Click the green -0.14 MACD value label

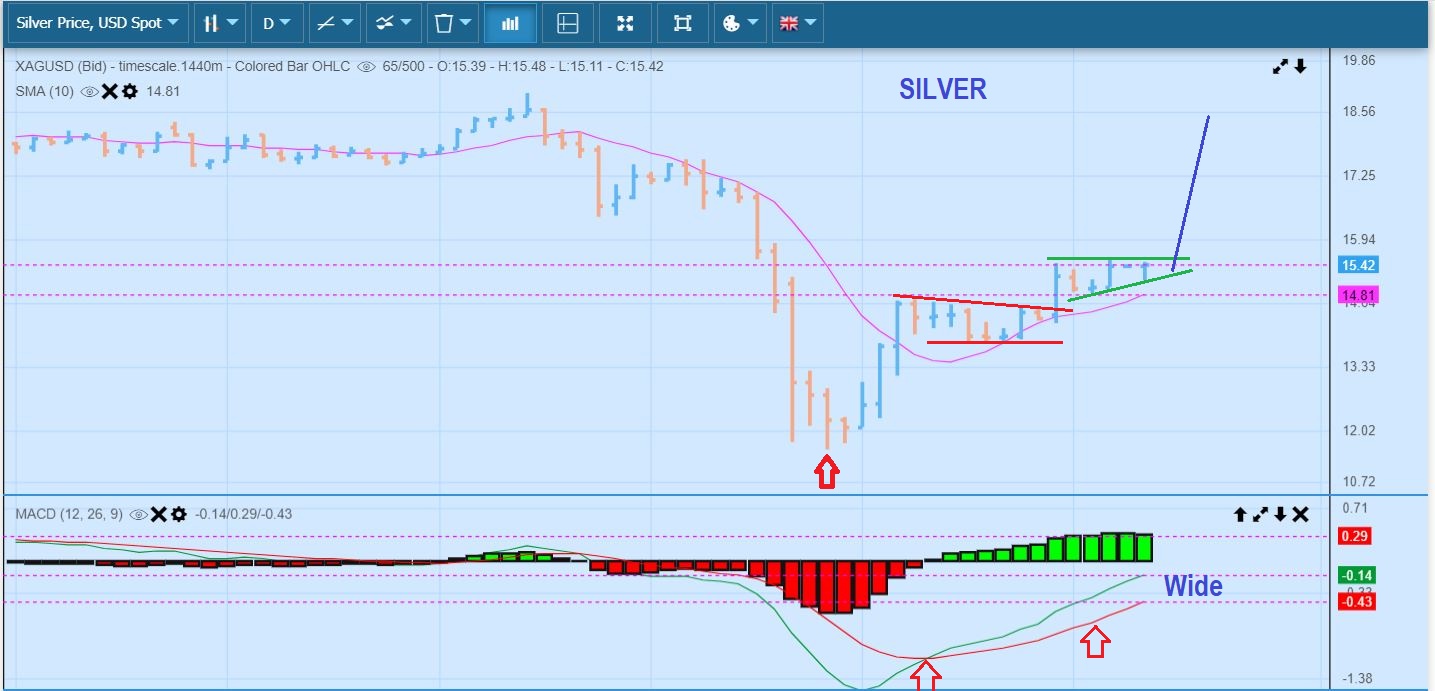(1355, 575)
